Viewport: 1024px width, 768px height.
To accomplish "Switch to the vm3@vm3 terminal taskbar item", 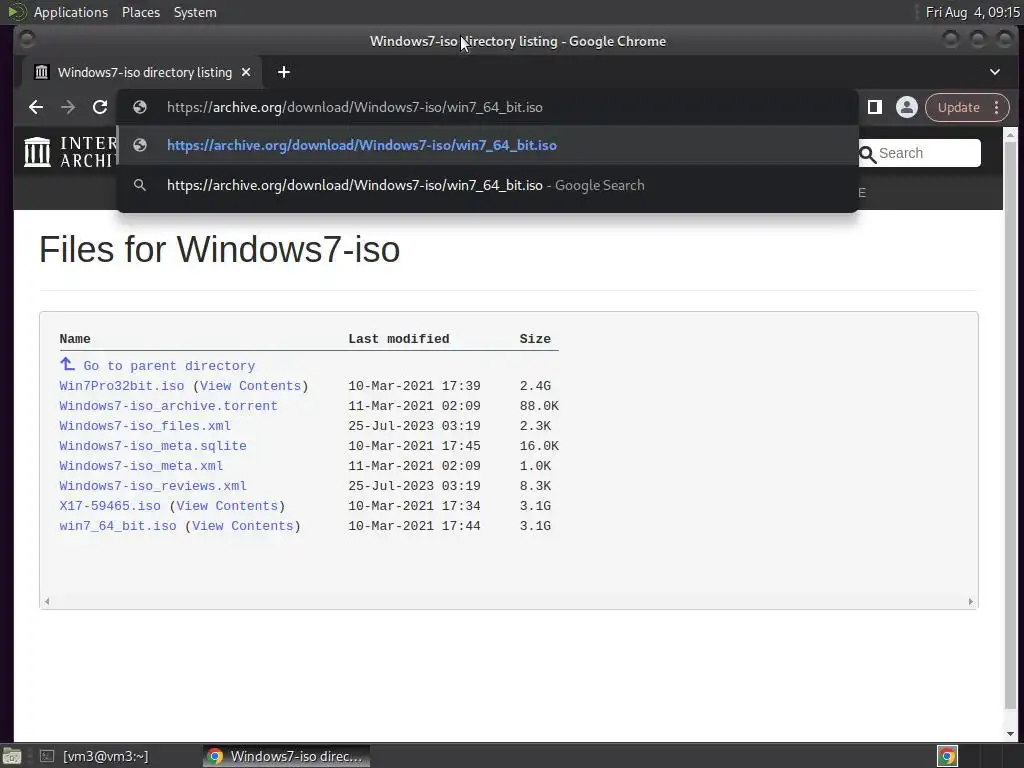I will [93, 756].
